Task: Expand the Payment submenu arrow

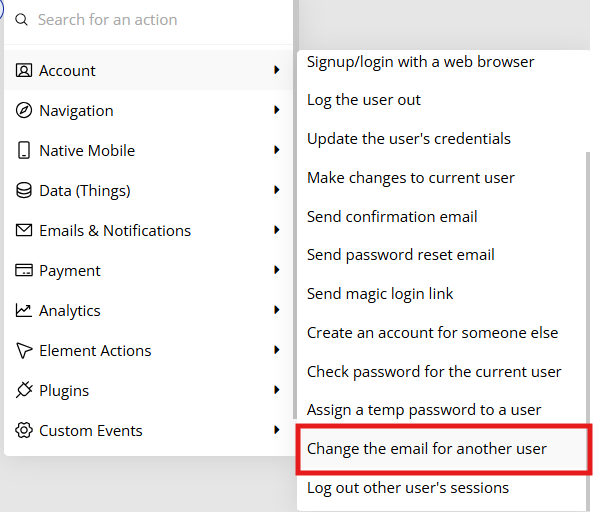Action: tap(277, 270)
